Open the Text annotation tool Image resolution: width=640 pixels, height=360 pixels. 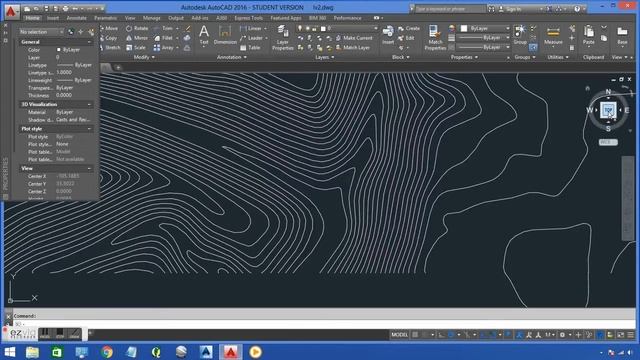(204, 35)
